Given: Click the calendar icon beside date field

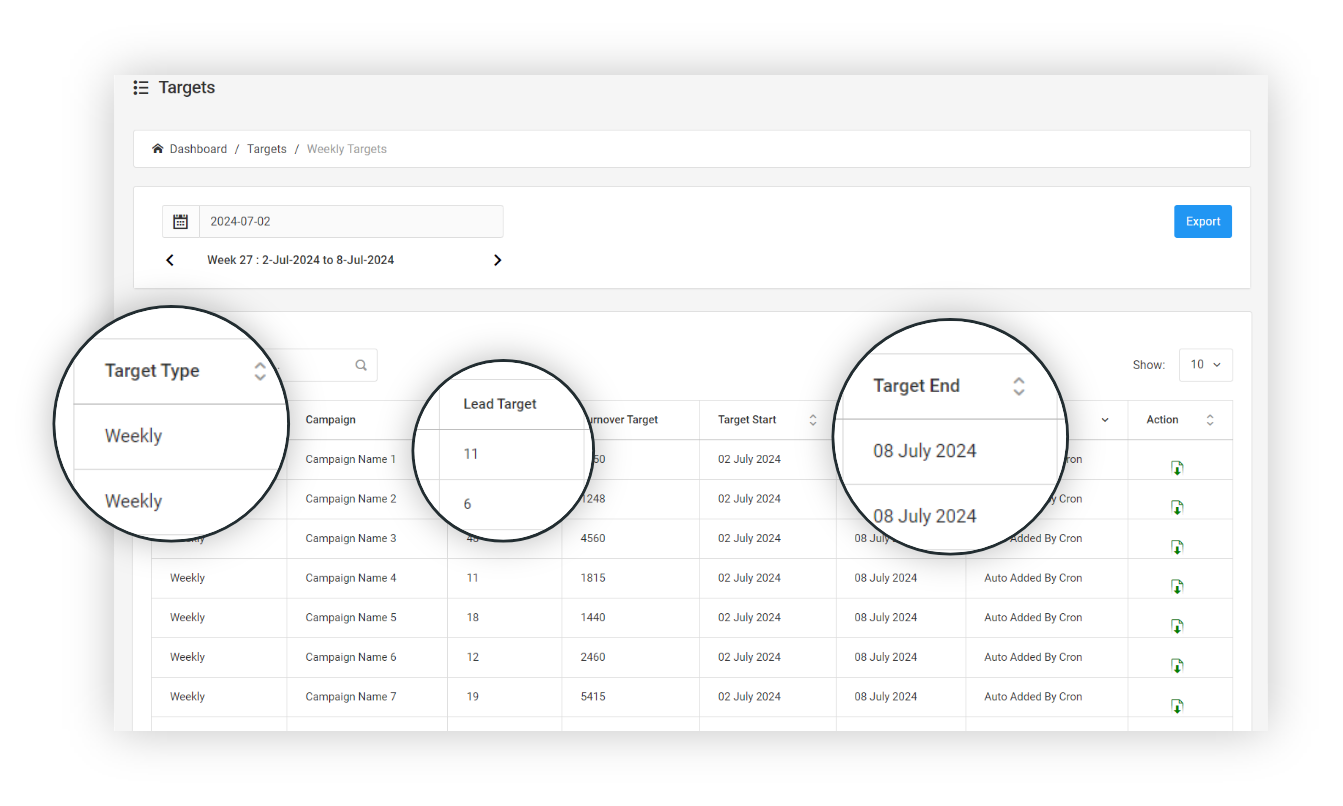Looking at the screenshot, I should point(181,222).
